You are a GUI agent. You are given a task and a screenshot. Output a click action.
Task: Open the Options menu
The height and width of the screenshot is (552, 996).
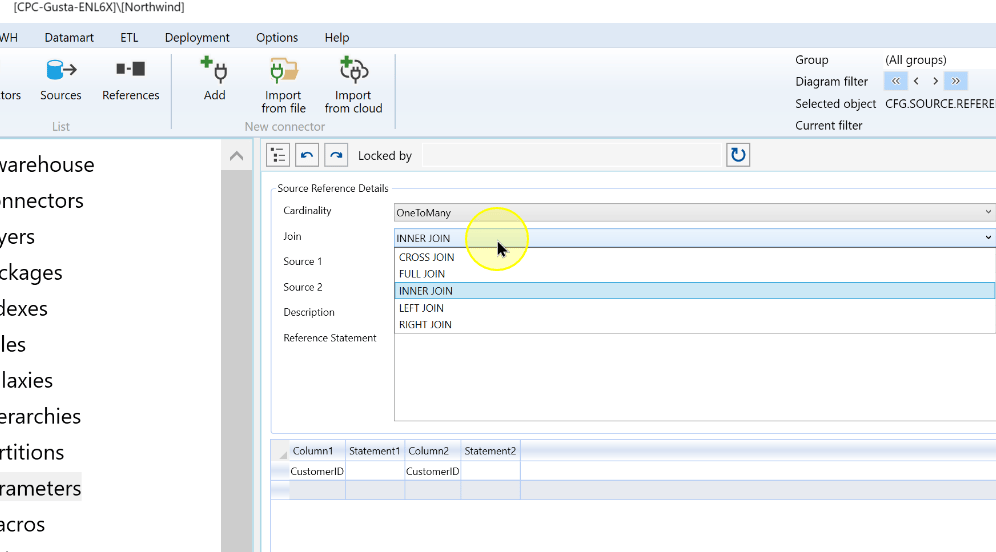coord(277,37)
